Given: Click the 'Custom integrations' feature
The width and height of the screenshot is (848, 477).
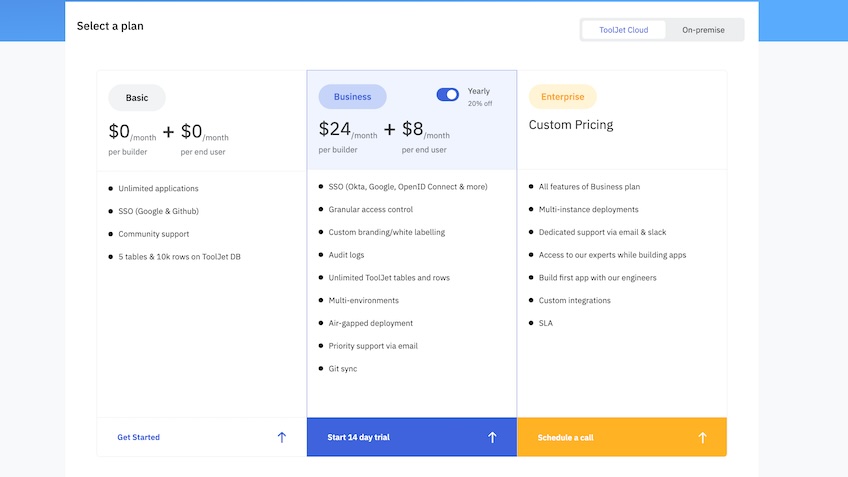Looking at the screenshot, I should pyautogui.click(x=574, y=300).
